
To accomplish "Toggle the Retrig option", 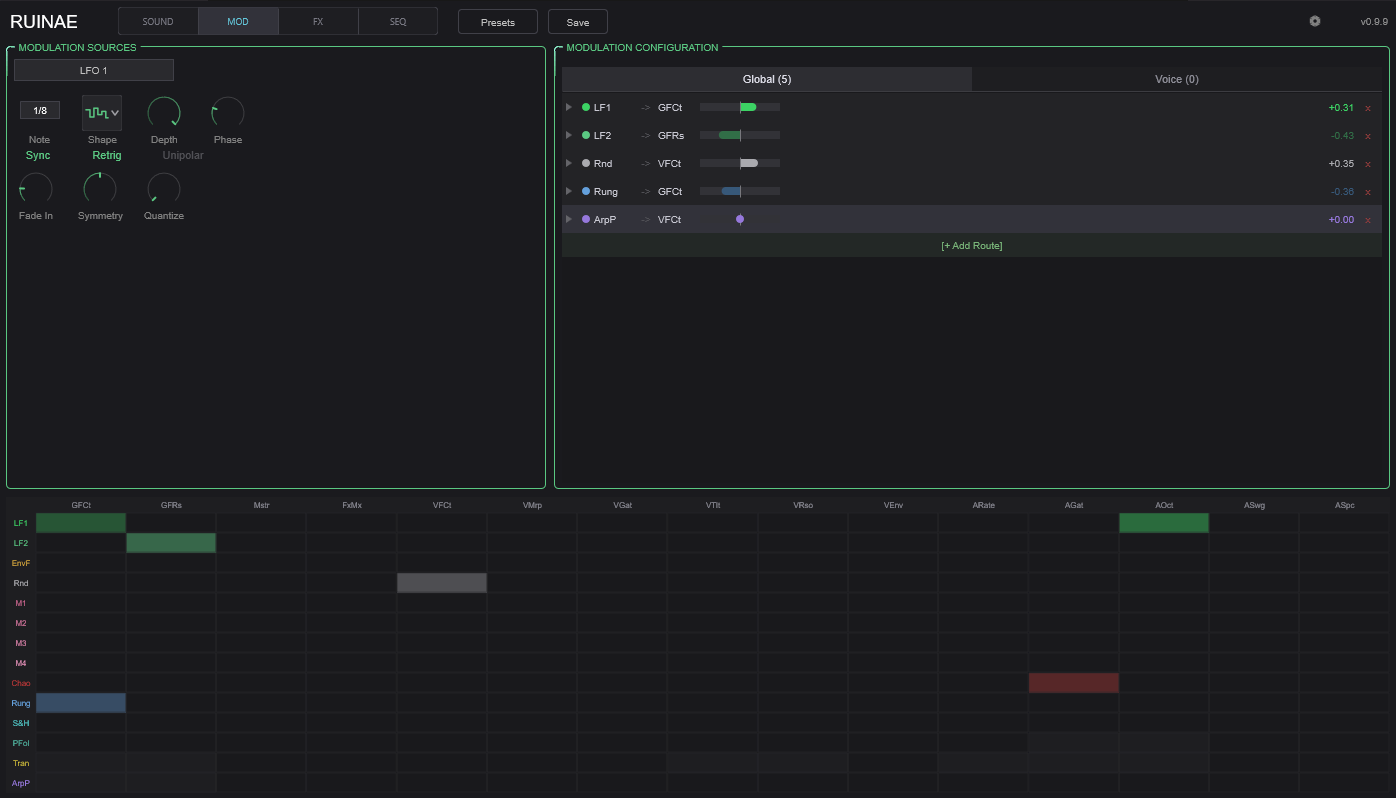I will pos(107,156).
